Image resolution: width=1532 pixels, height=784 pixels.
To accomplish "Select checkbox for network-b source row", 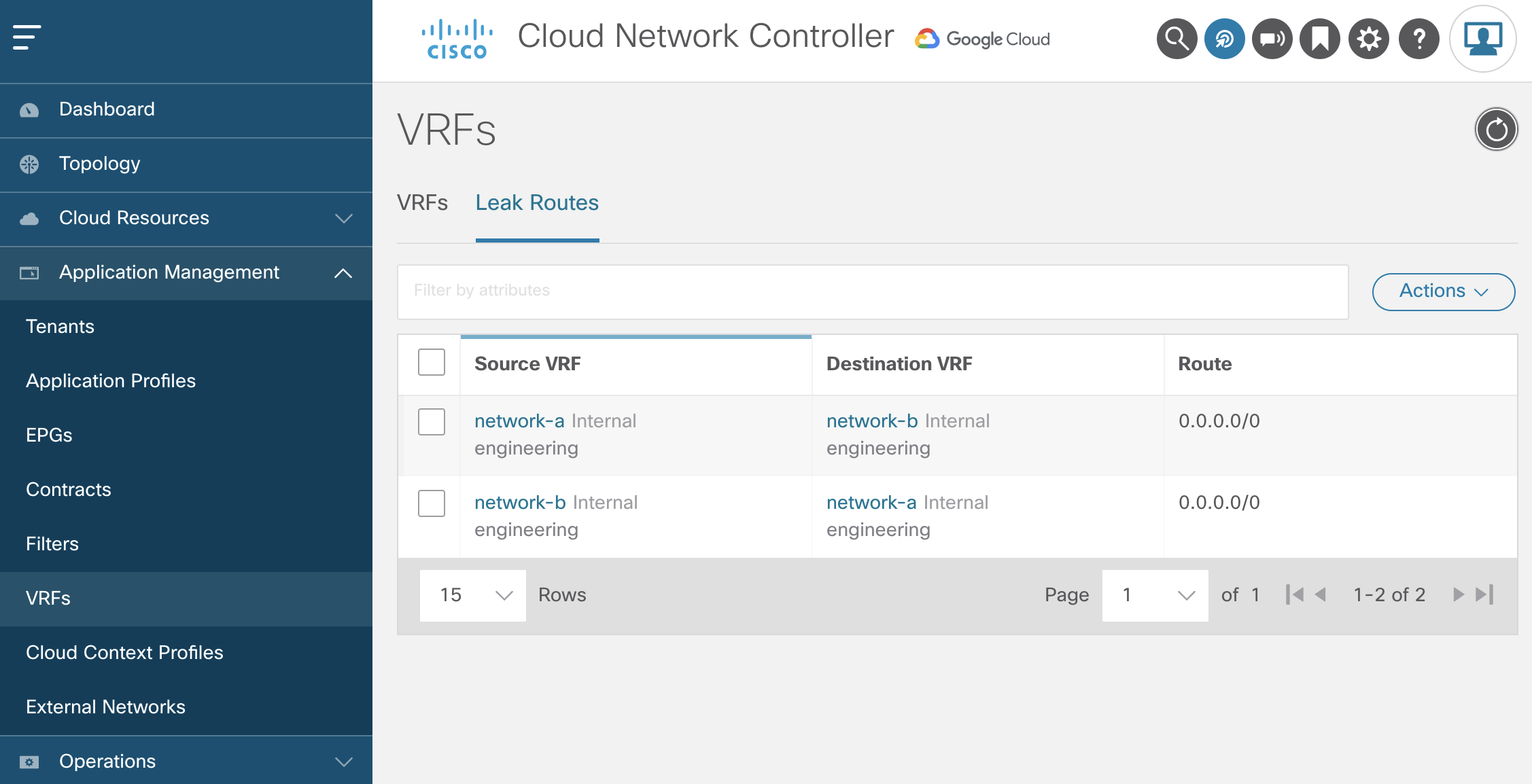I will (x=432, y=503).
